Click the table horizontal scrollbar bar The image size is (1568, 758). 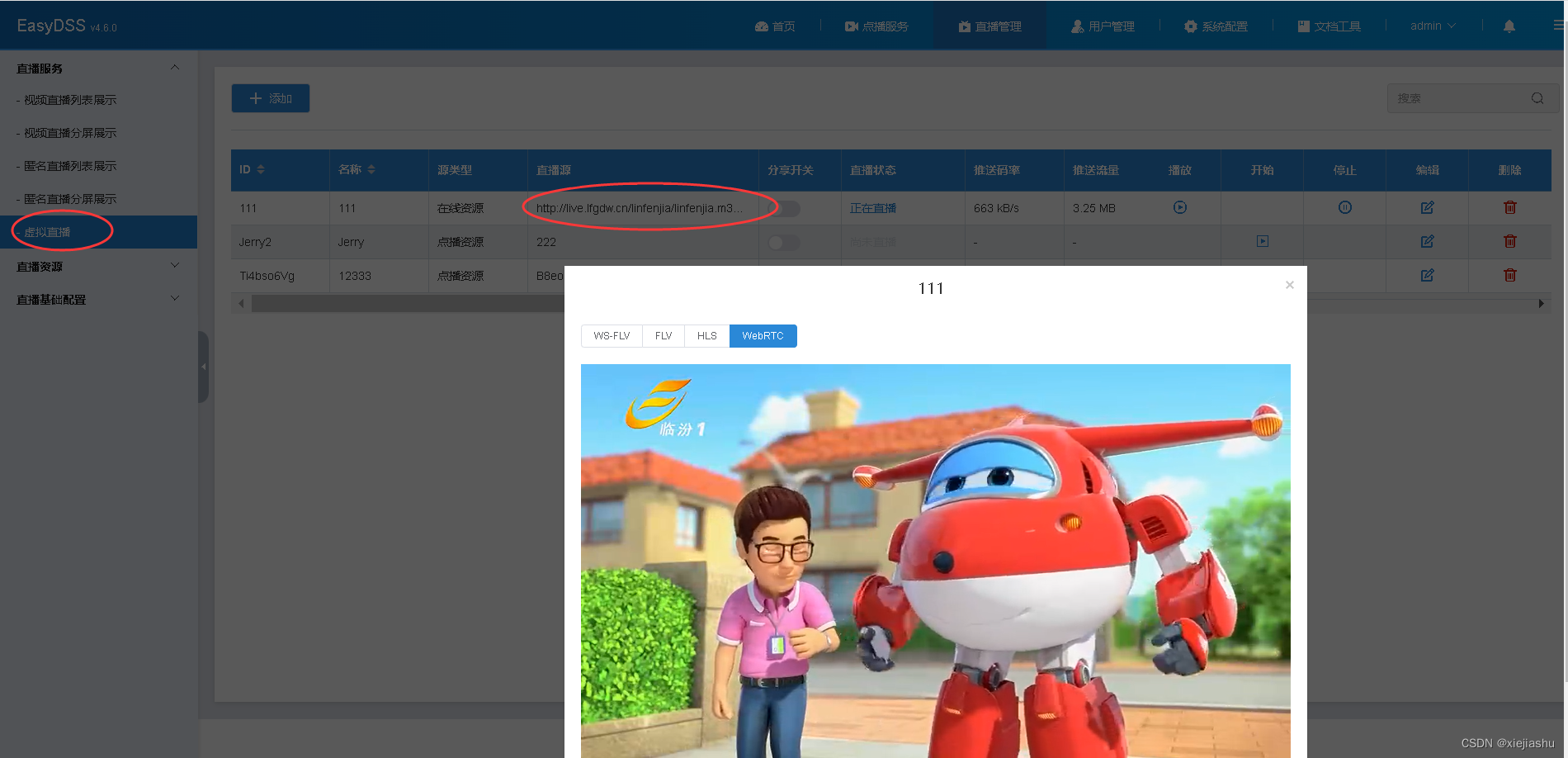(408, 304)
